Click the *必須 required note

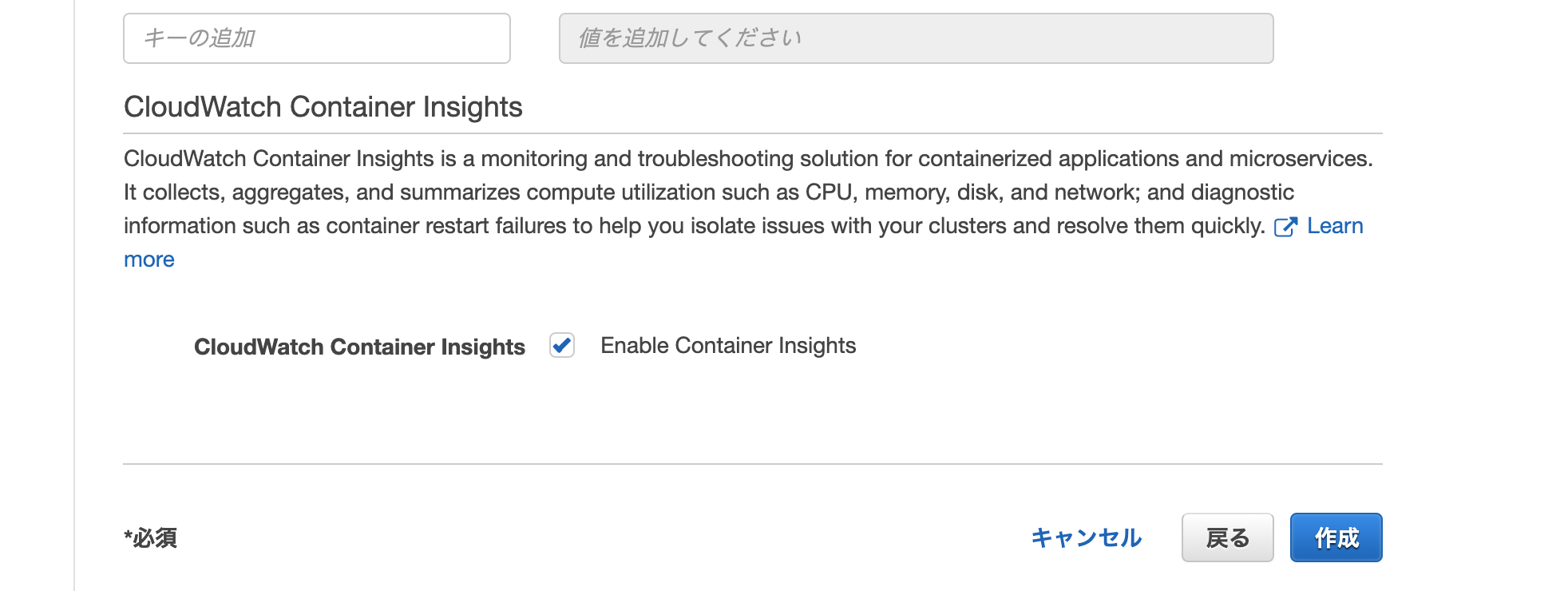[x=151, y=537]
